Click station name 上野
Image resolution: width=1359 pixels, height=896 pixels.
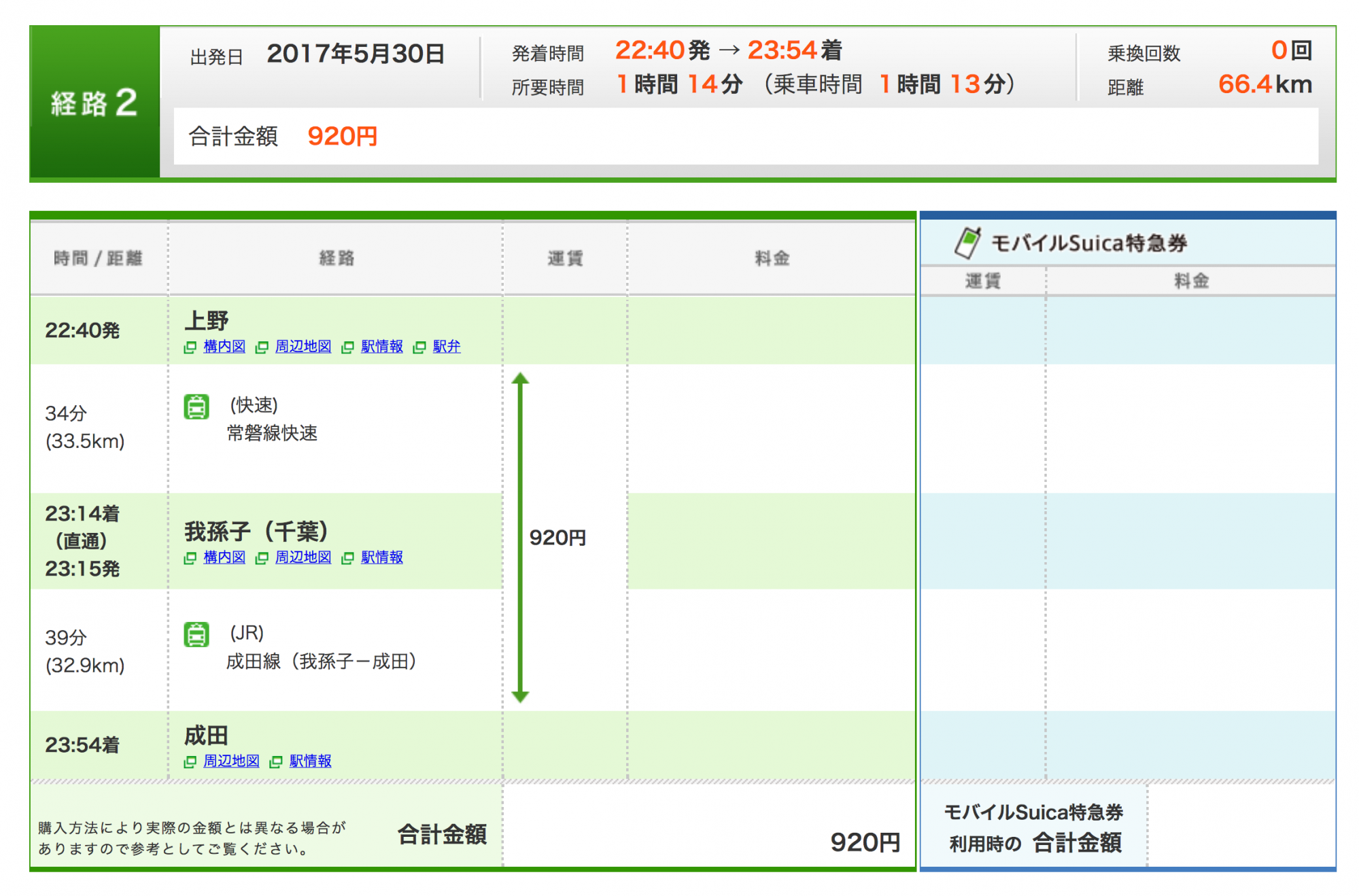[x=207, y=320]
